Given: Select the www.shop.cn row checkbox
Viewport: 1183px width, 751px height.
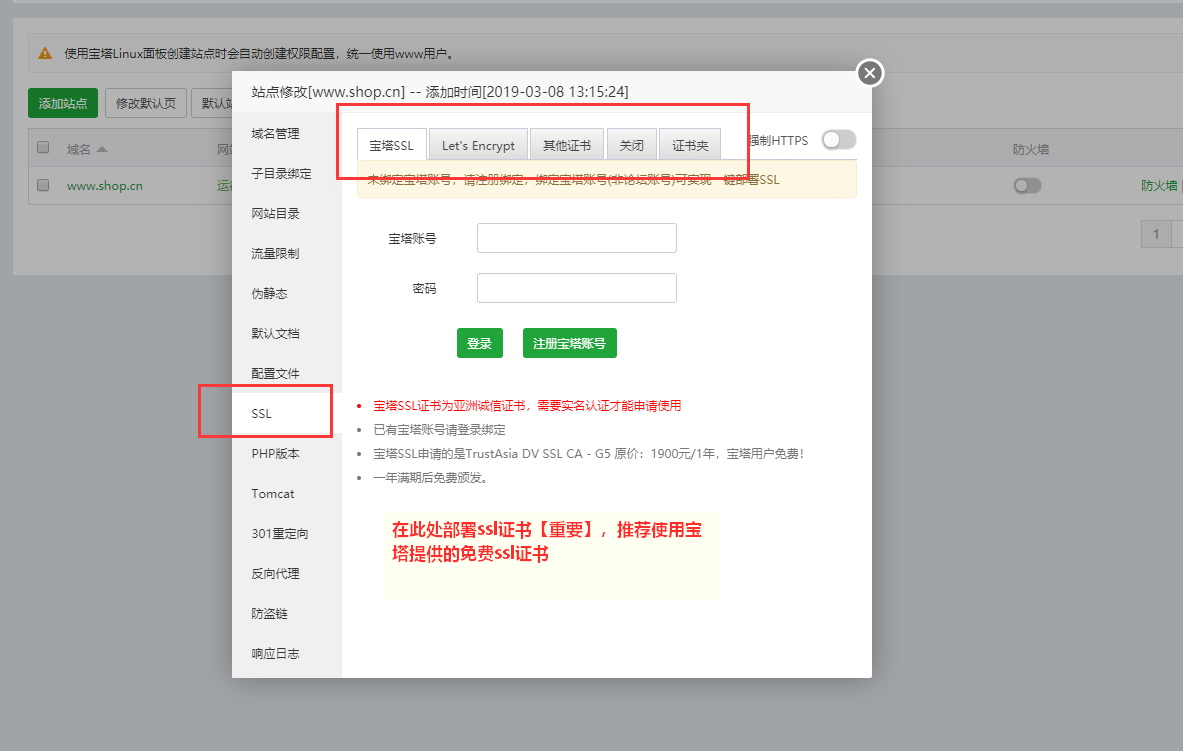Looking at the screenshot, I should coord(43,185).
